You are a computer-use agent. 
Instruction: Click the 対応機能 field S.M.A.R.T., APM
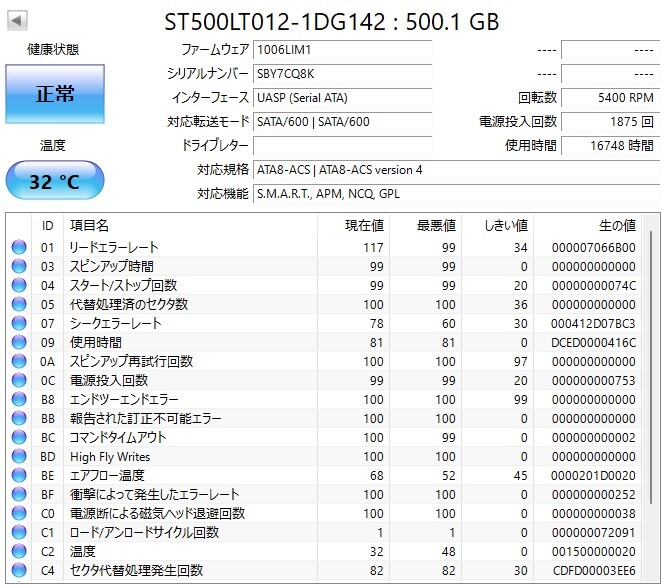coord(456,194)
